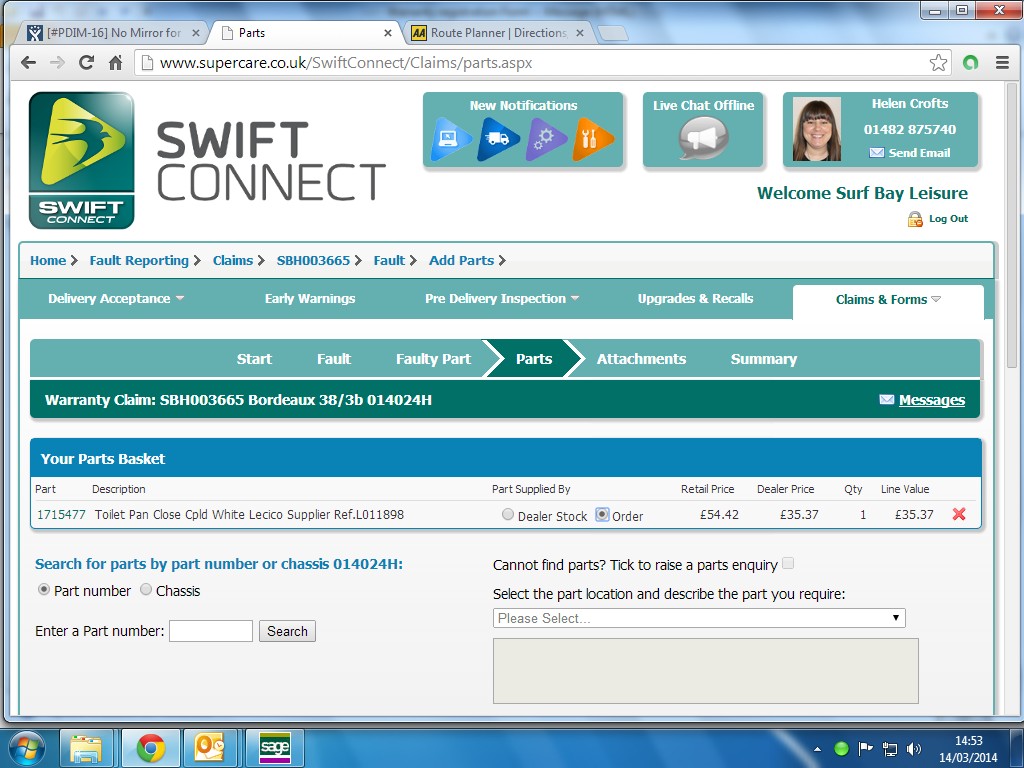Select Chassis search option
This screenshot has width=1024, height=768.
tap(146, 590)
